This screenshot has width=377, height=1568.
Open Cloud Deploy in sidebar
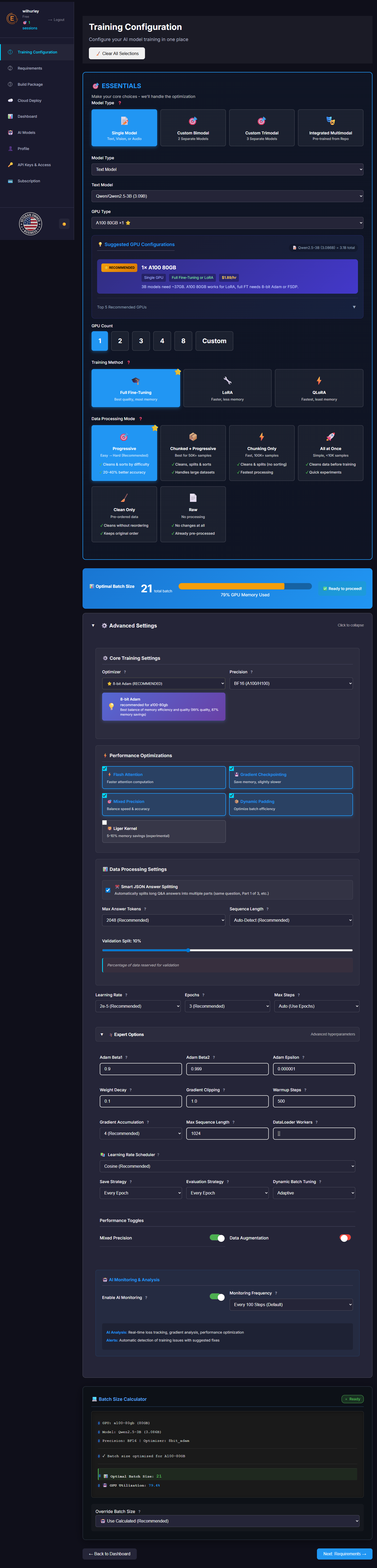pos(29,101)
